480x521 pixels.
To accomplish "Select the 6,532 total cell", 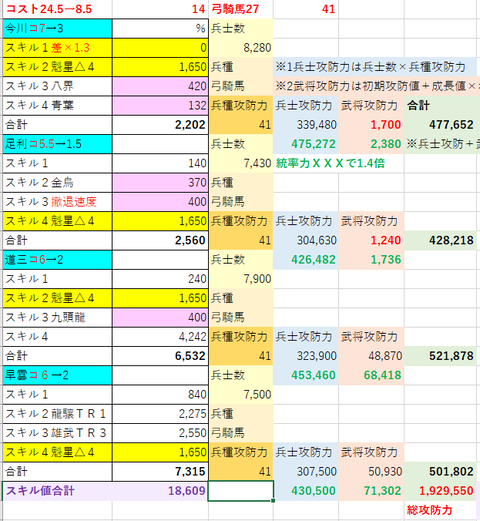I will click(x=160, y=356).
